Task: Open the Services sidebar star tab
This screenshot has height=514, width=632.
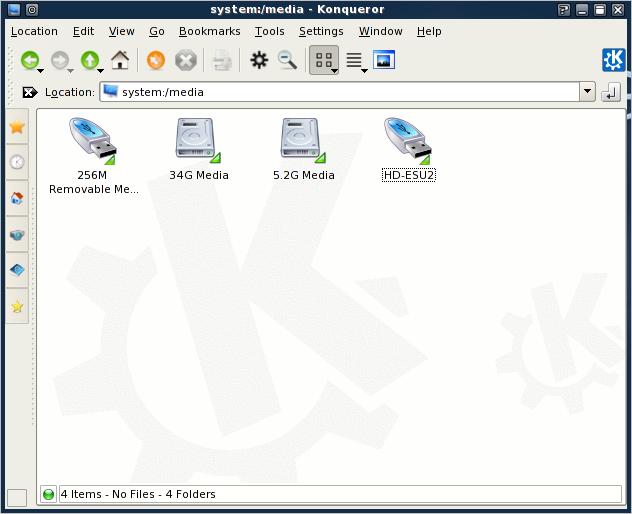Action: pyautogui.click(x=17, y=306)
